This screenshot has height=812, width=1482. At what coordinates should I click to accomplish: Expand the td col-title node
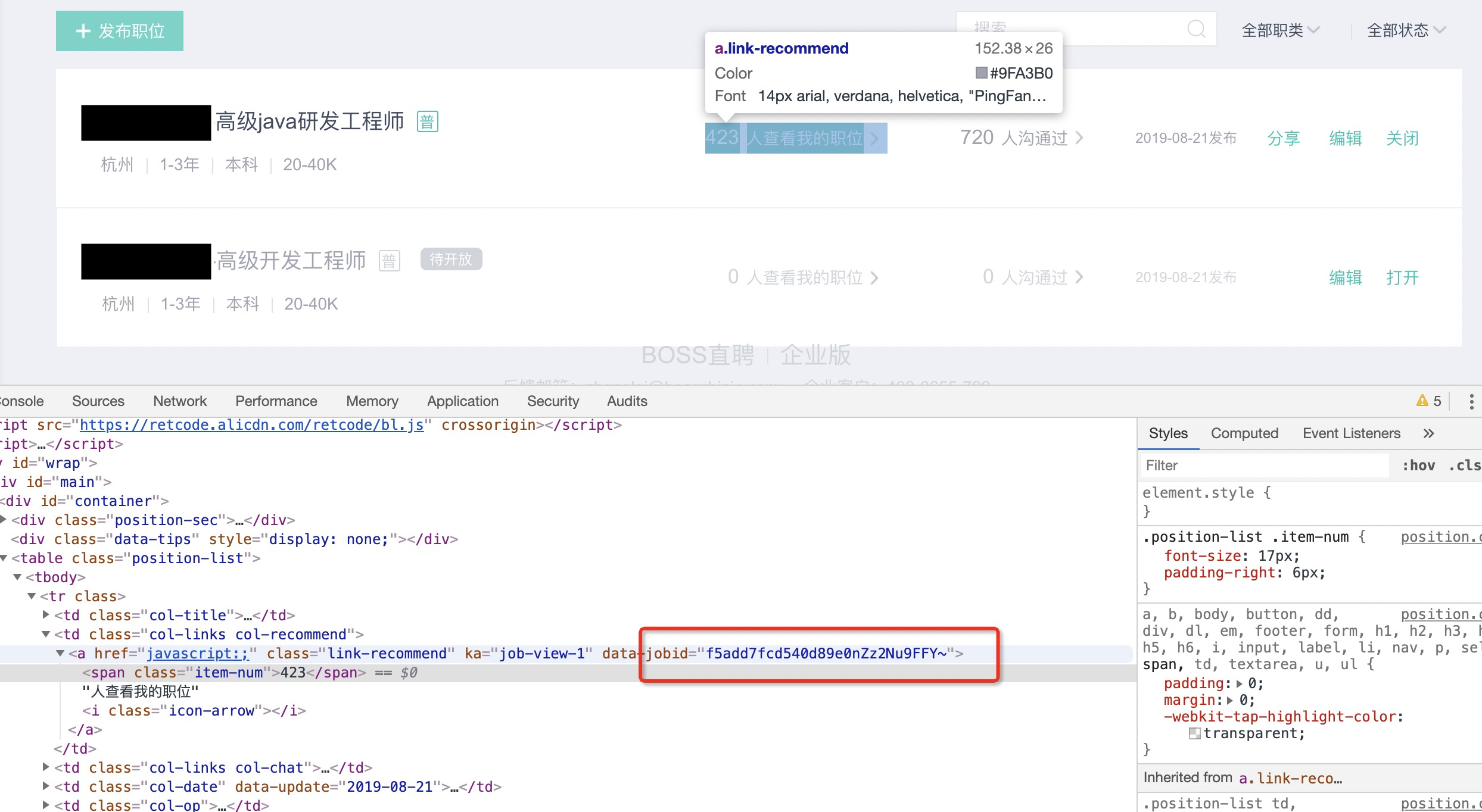point(46,614)
